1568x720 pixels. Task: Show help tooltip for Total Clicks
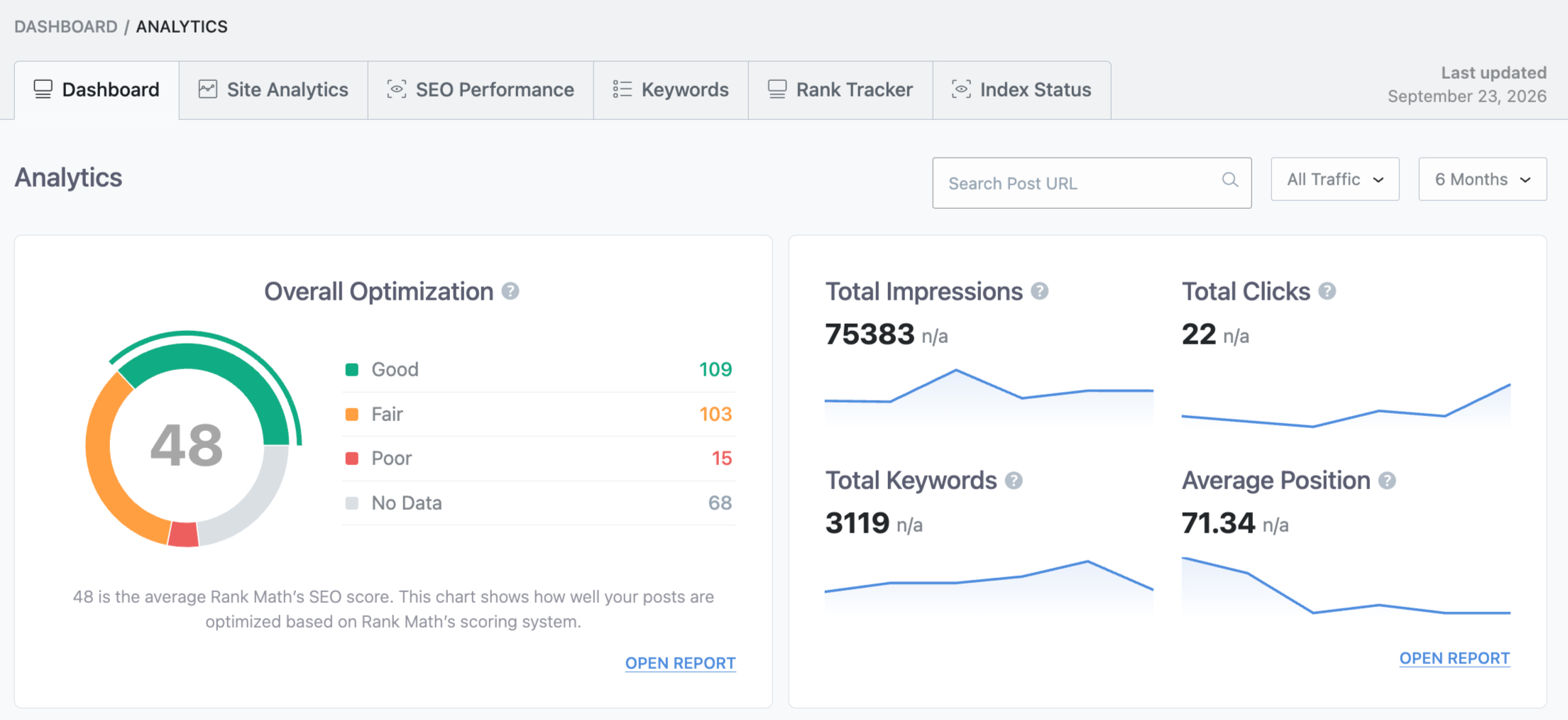1327,291
